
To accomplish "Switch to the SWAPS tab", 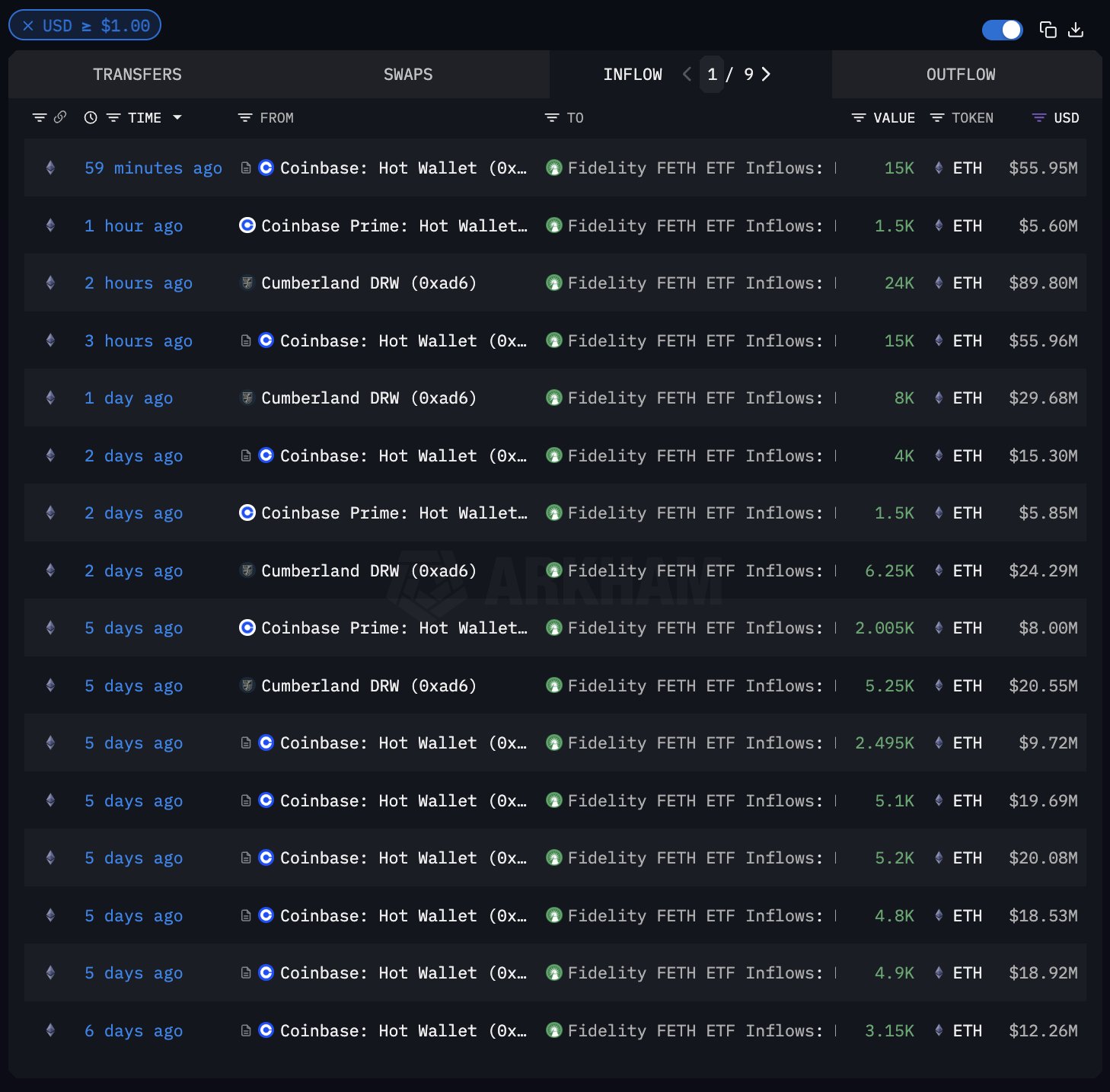I will pyautogui.click(x=408, y=75).
